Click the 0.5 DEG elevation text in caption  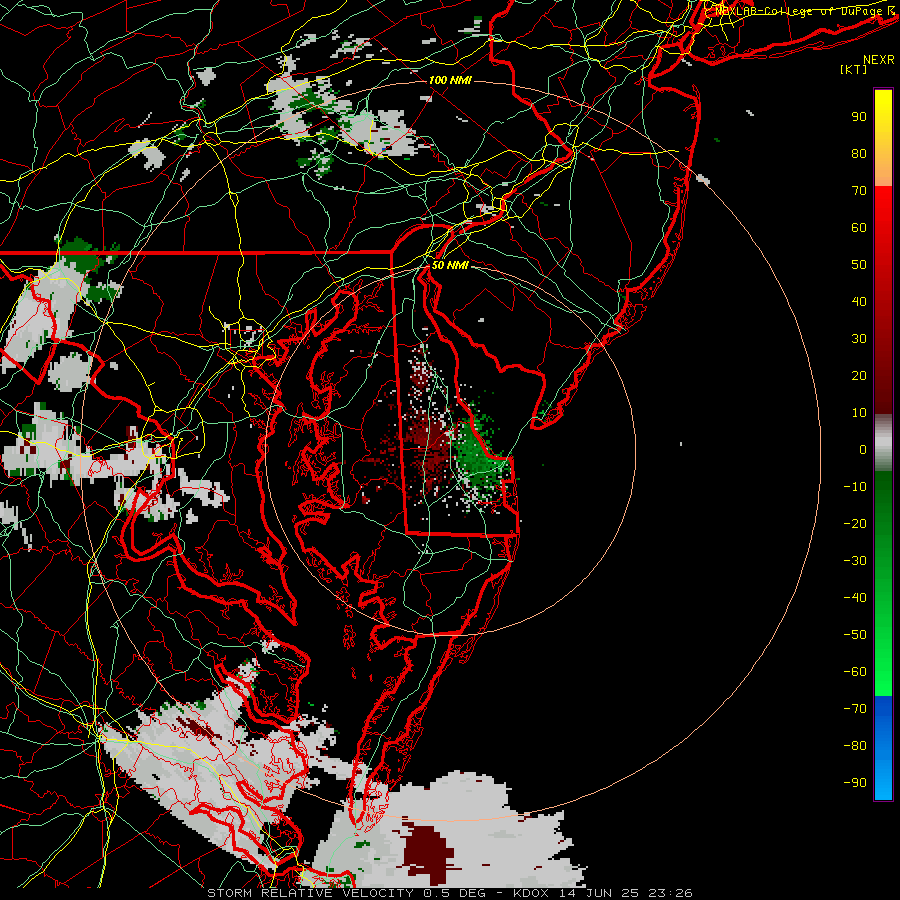(x=455, y=893)
